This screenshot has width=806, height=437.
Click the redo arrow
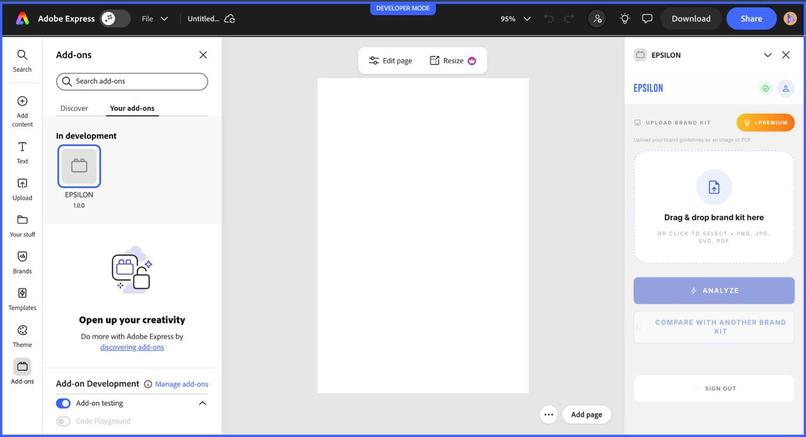569,19
